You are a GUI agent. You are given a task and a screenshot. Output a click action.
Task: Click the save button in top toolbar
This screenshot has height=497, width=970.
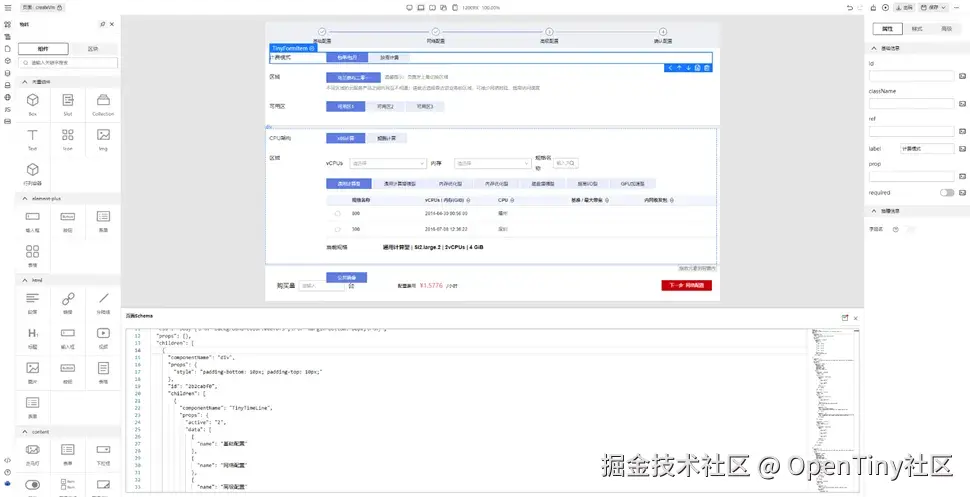(x=929, y=7)
